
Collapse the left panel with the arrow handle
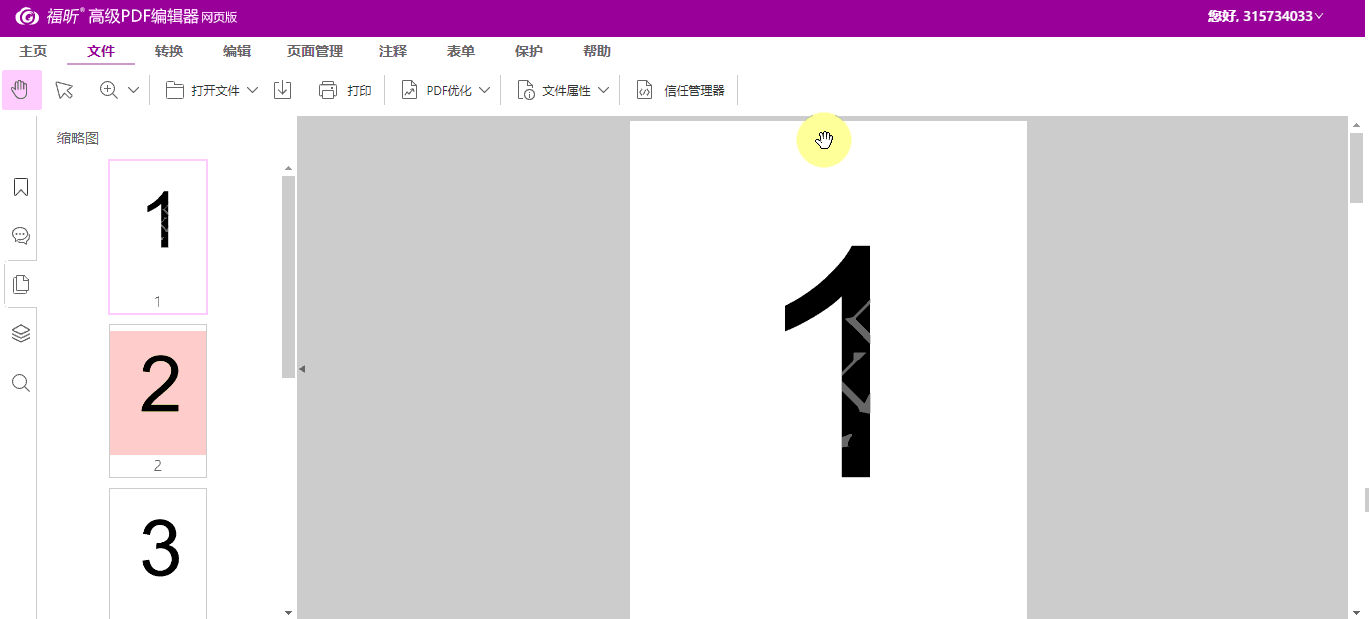click(x=302, y=369)
